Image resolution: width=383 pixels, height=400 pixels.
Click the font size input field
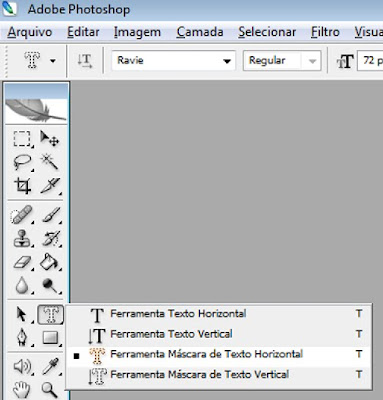[370, 61]
